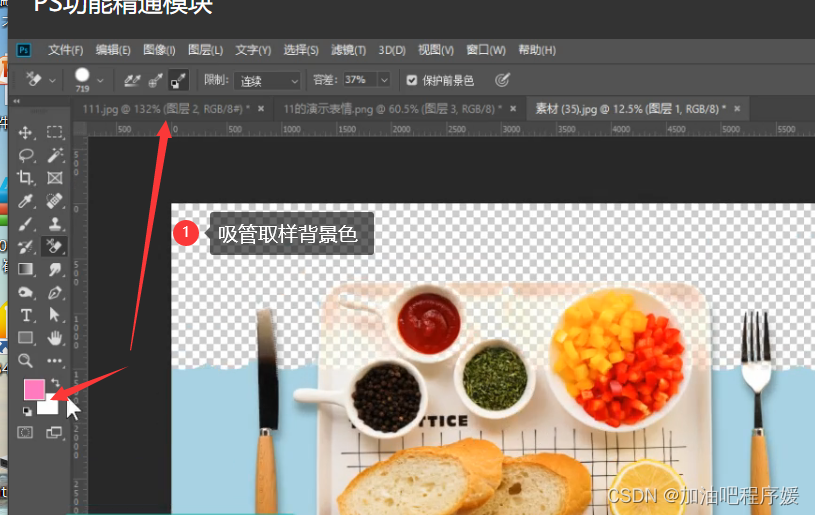Select the History Brush tool

click(x=25, y=246)
